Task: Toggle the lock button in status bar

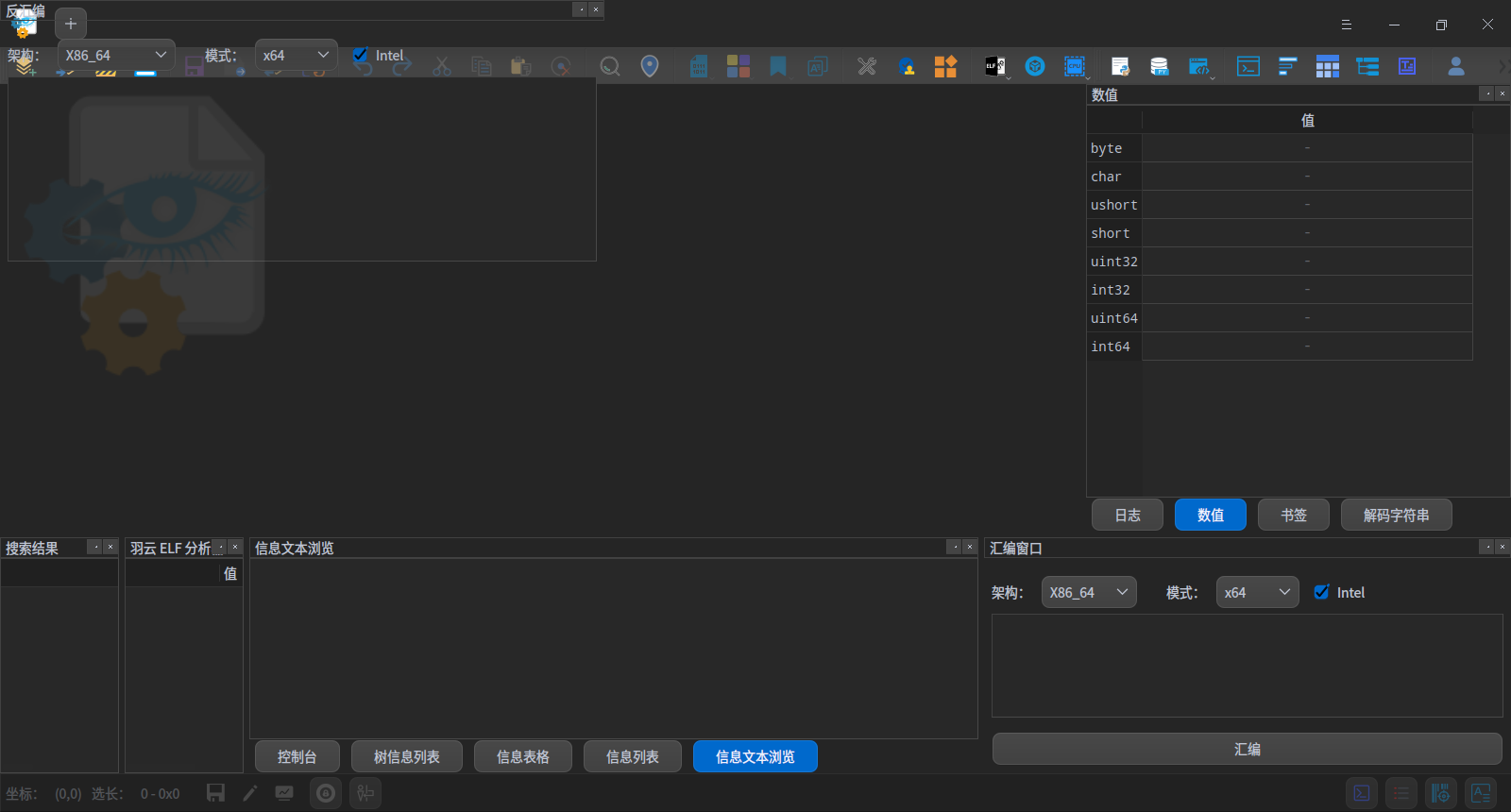Action: coord(326,793)
